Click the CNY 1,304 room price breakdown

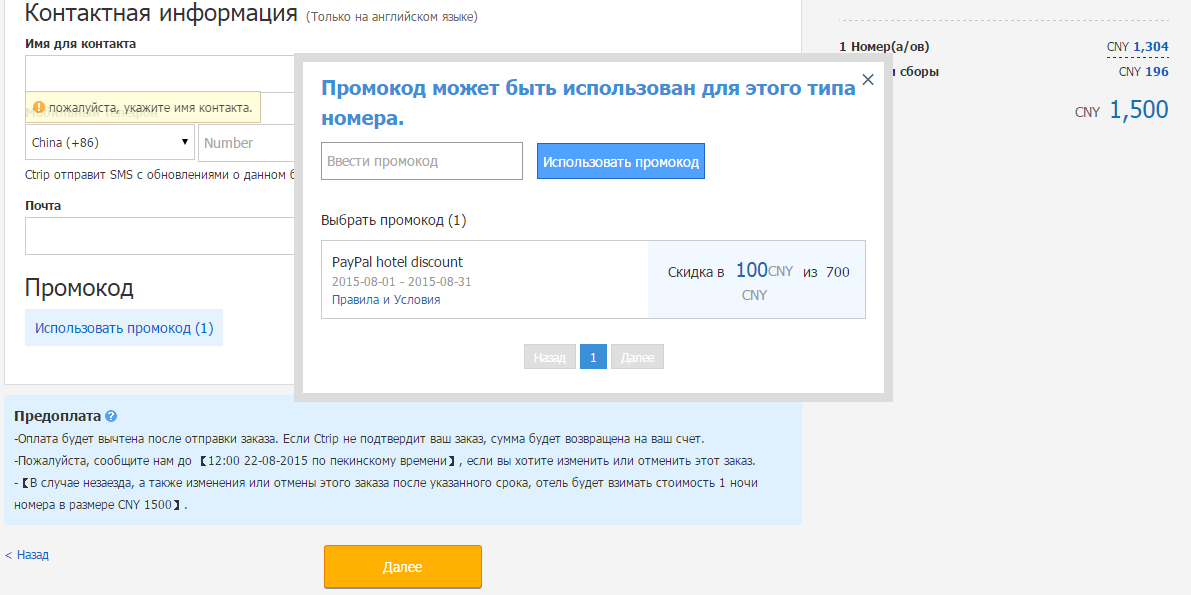tap(1138, 47)
